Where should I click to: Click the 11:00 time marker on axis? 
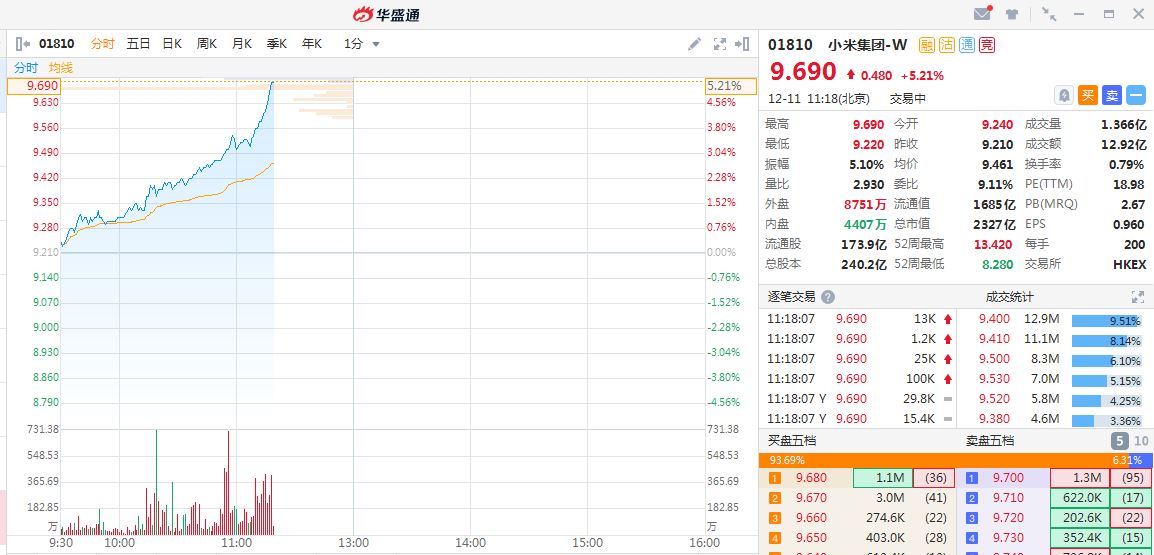click(x=236, y=543)
